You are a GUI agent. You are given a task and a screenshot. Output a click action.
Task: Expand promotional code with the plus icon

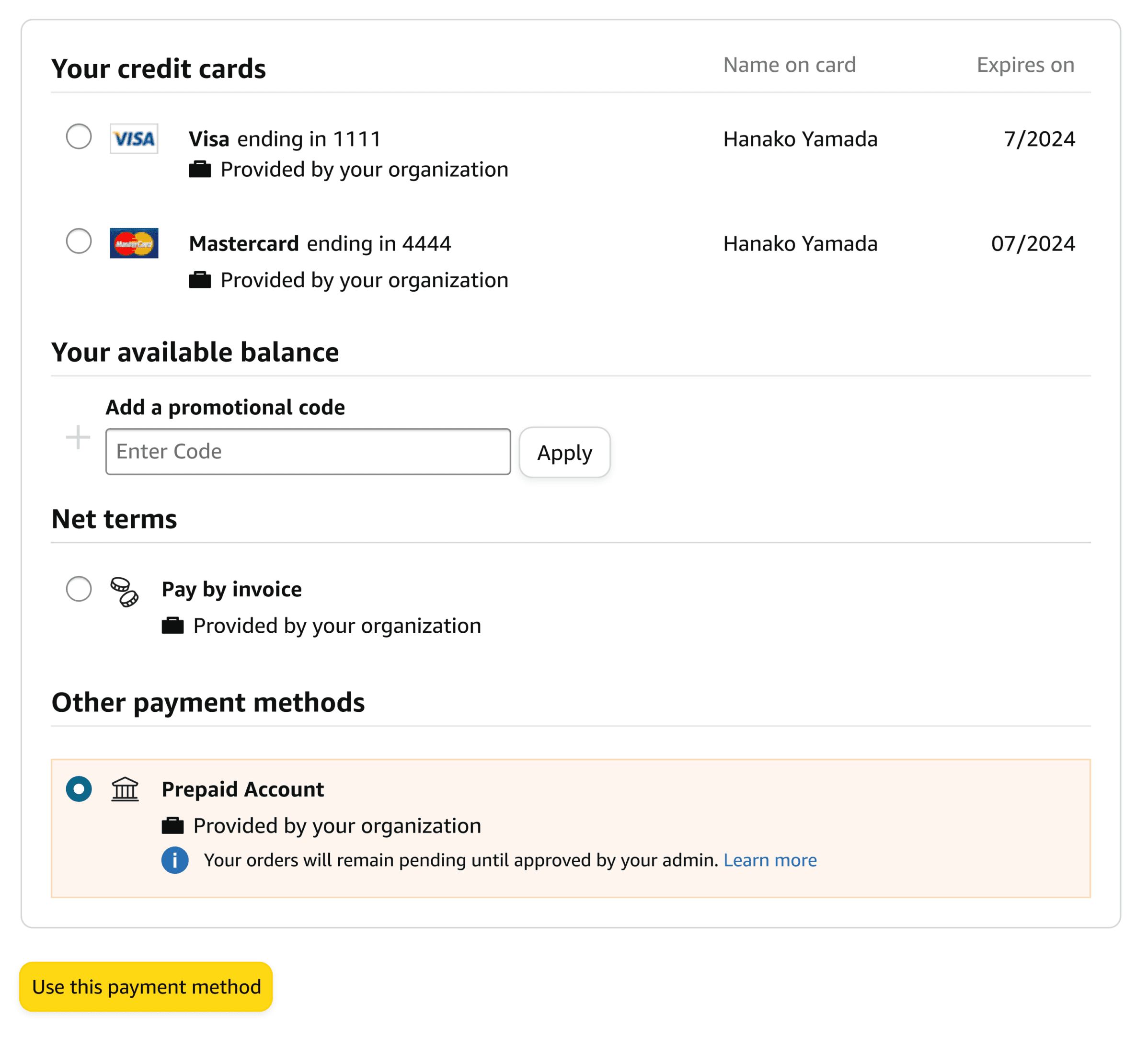[78, 438]
